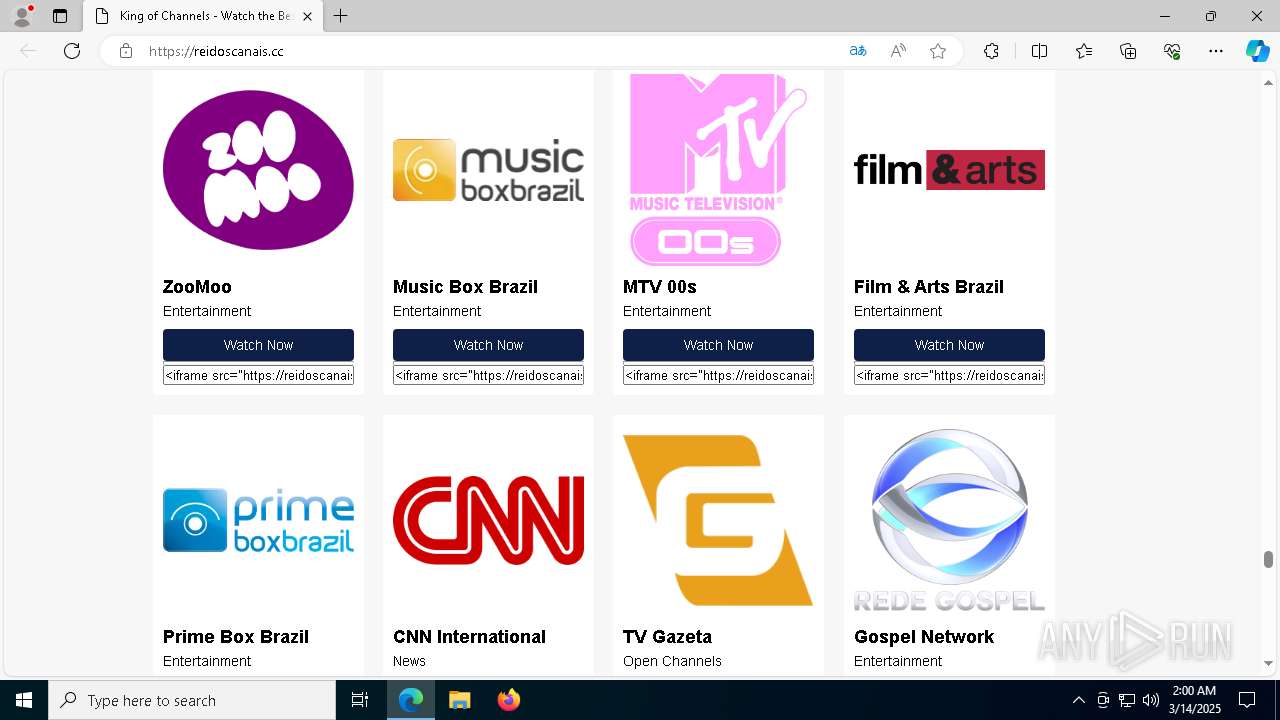Image resolution: width=1280 pixels, height=720 pixels.
Task: Select the King of Channels tab
Action: (x=203, y=16)
